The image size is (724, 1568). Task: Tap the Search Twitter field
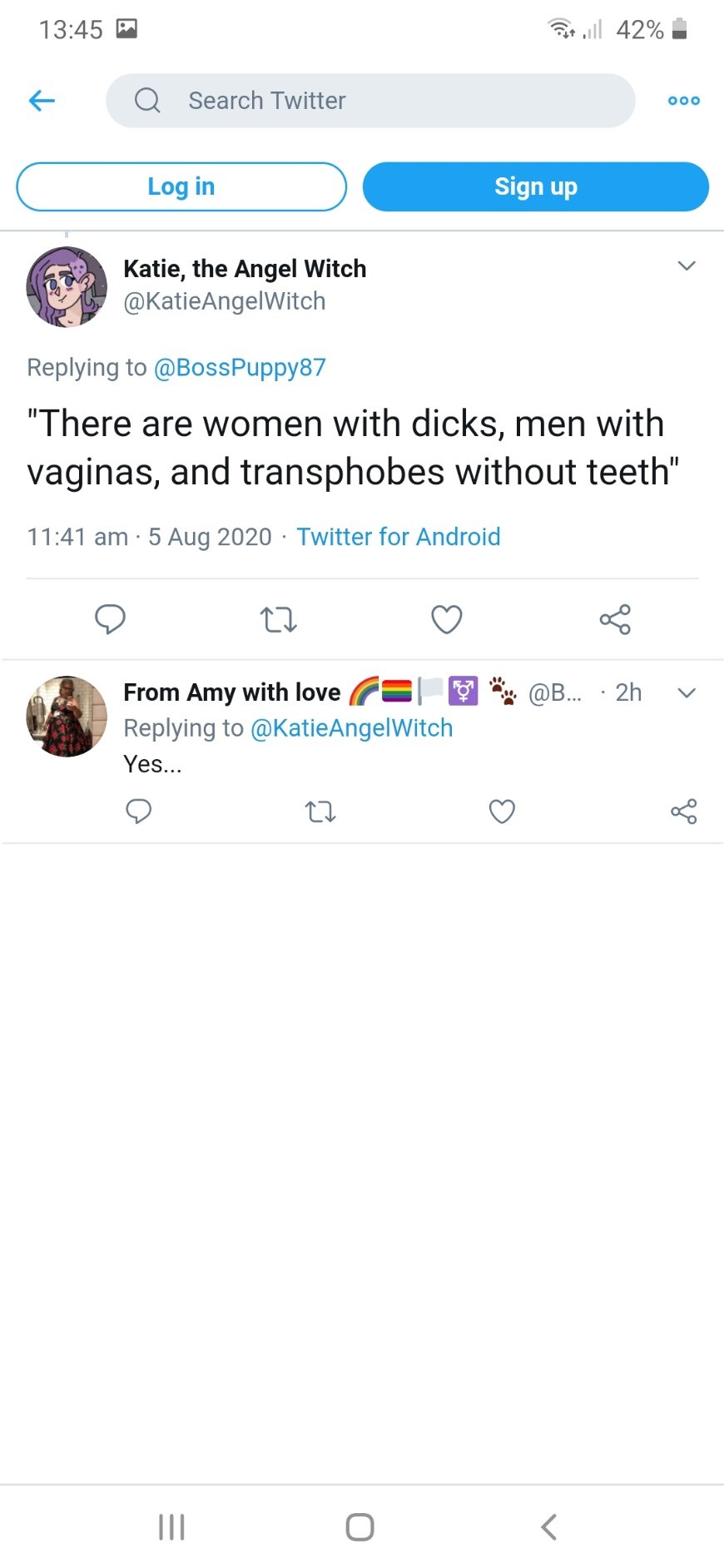tap(370, 101)
